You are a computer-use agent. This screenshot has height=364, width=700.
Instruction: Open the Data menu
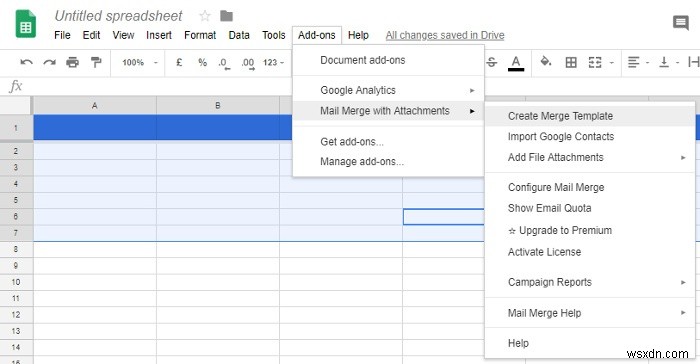coord(239,35)
